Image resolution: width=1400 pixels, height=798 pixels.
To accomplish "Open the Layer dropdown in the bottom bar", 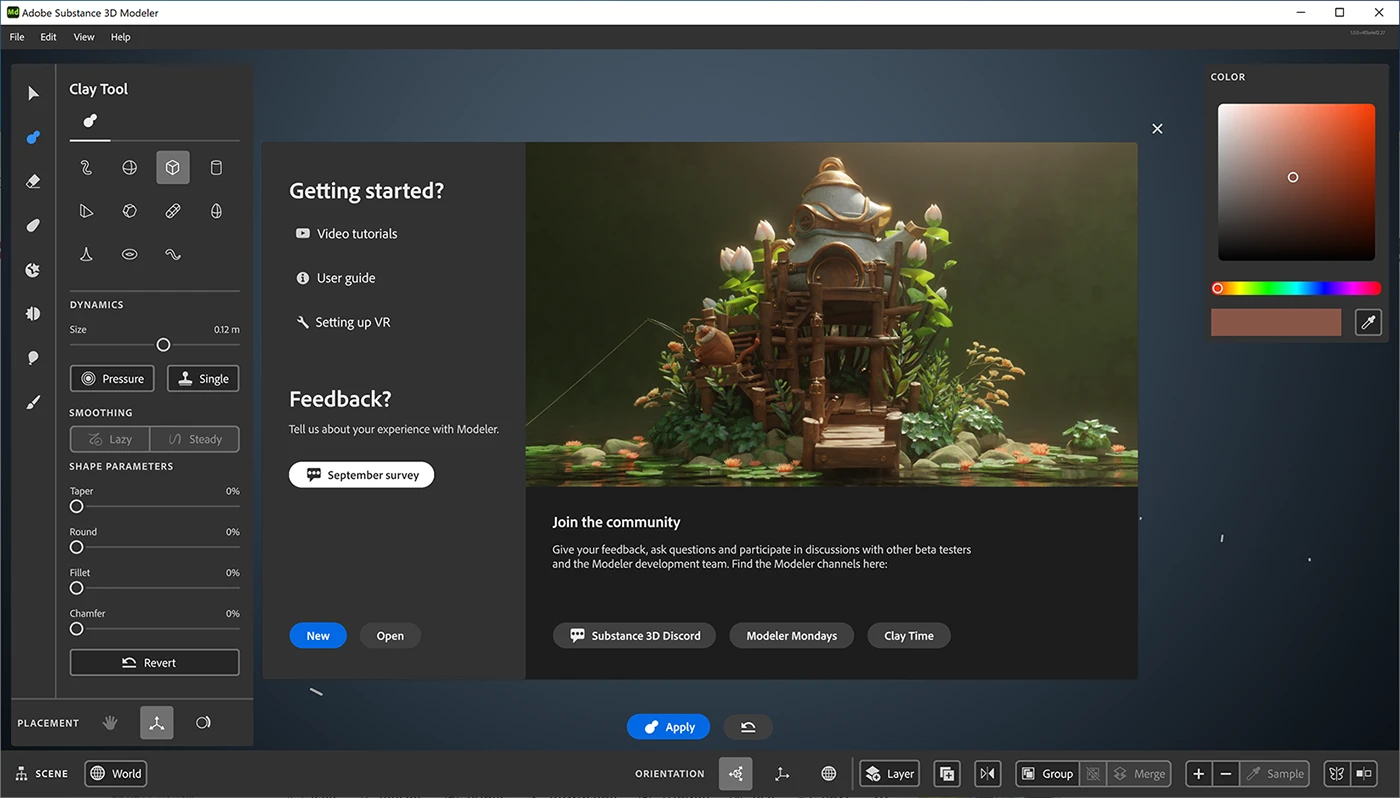I will [x=889, y=773].
